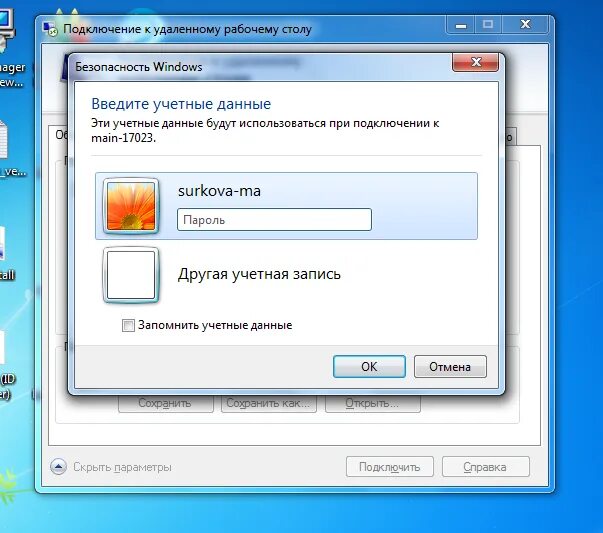Click the surkova-ma orange flower avatar
The width and height of the screenshot is (603, 533).
pos(131,206)
